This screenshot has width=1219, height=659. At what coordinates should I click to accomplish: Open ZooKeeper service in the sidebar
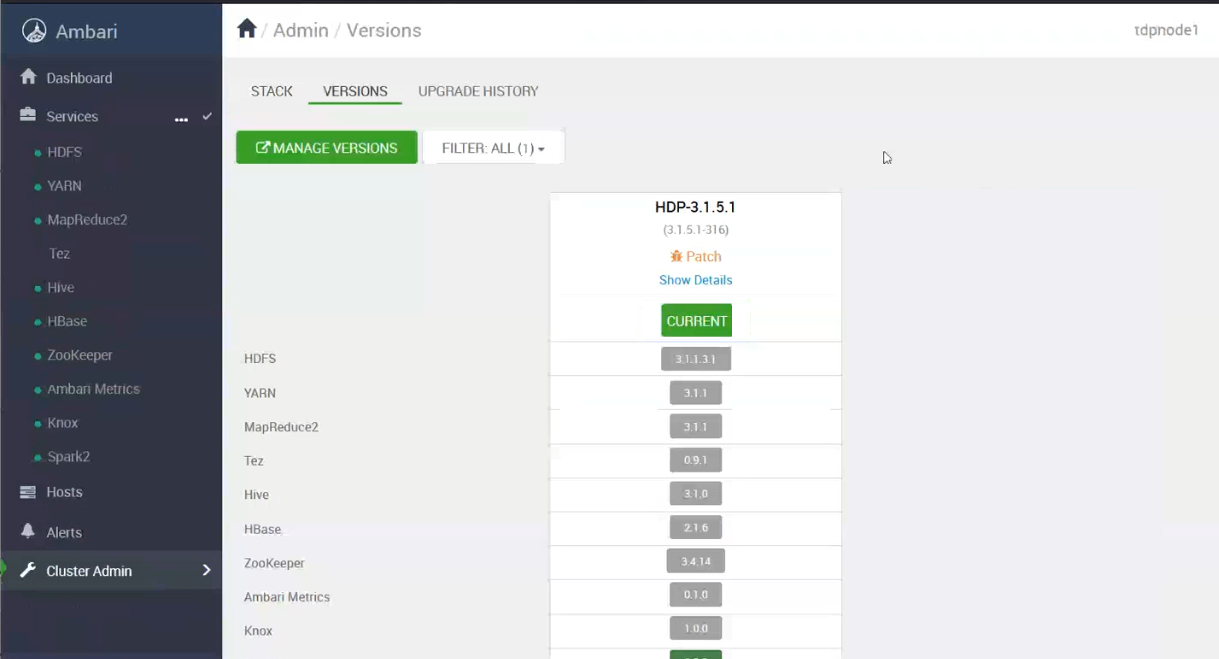(80, 356)
